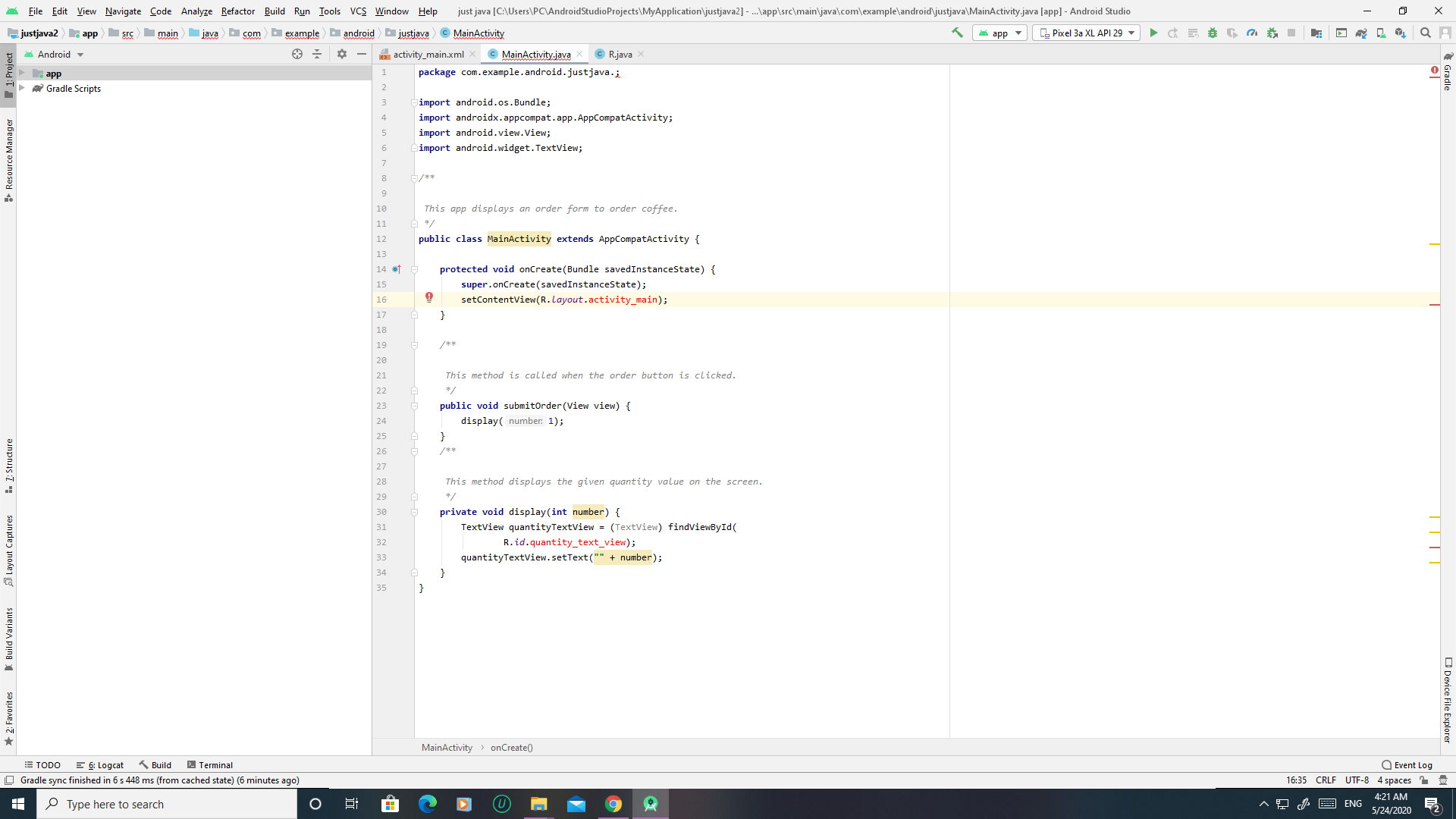Toggle the Resource Manager side panel

pyautogui.click(x=9, y=159)
